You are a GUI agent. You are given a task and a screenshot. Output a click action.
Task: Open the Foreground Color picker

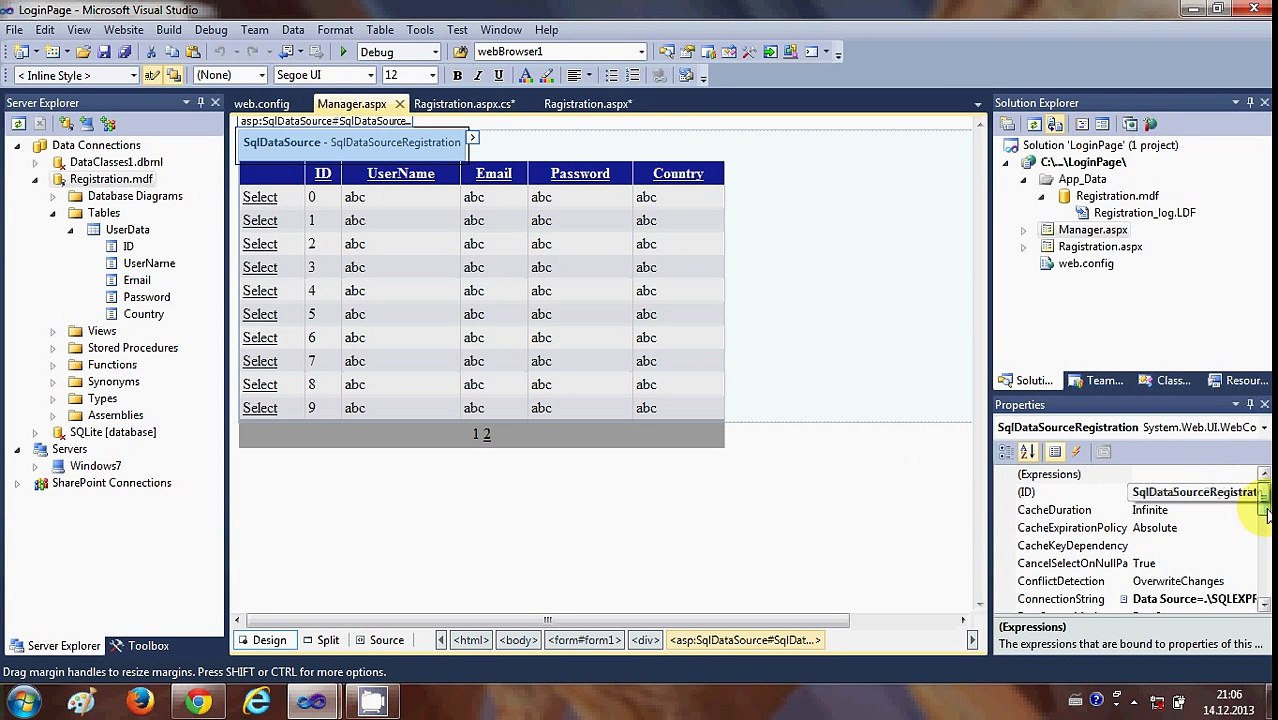click(x=528, y=76)
